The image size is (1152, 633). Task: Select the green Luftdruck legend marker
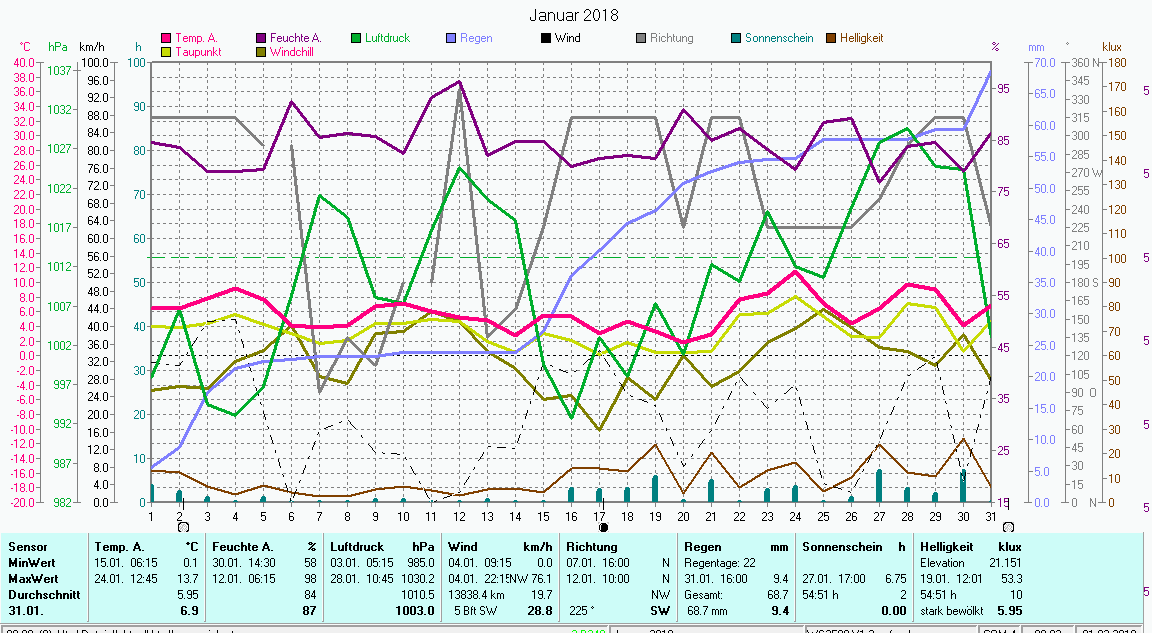[356, 38]
